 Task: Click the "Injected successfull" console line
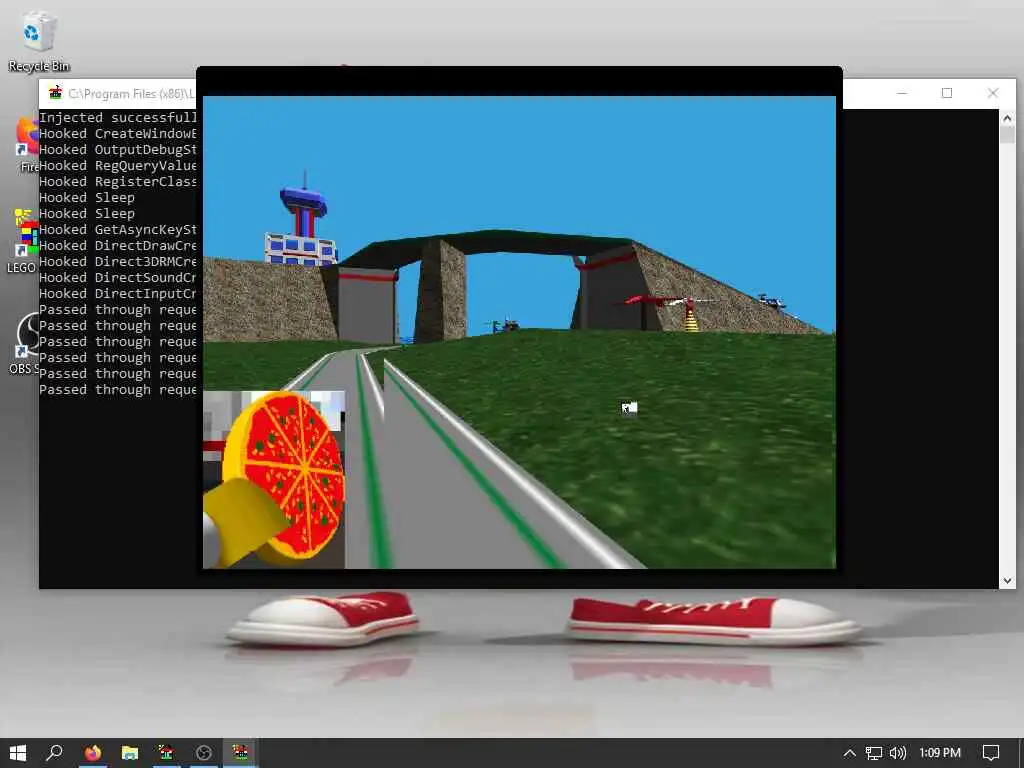point(118,118)
